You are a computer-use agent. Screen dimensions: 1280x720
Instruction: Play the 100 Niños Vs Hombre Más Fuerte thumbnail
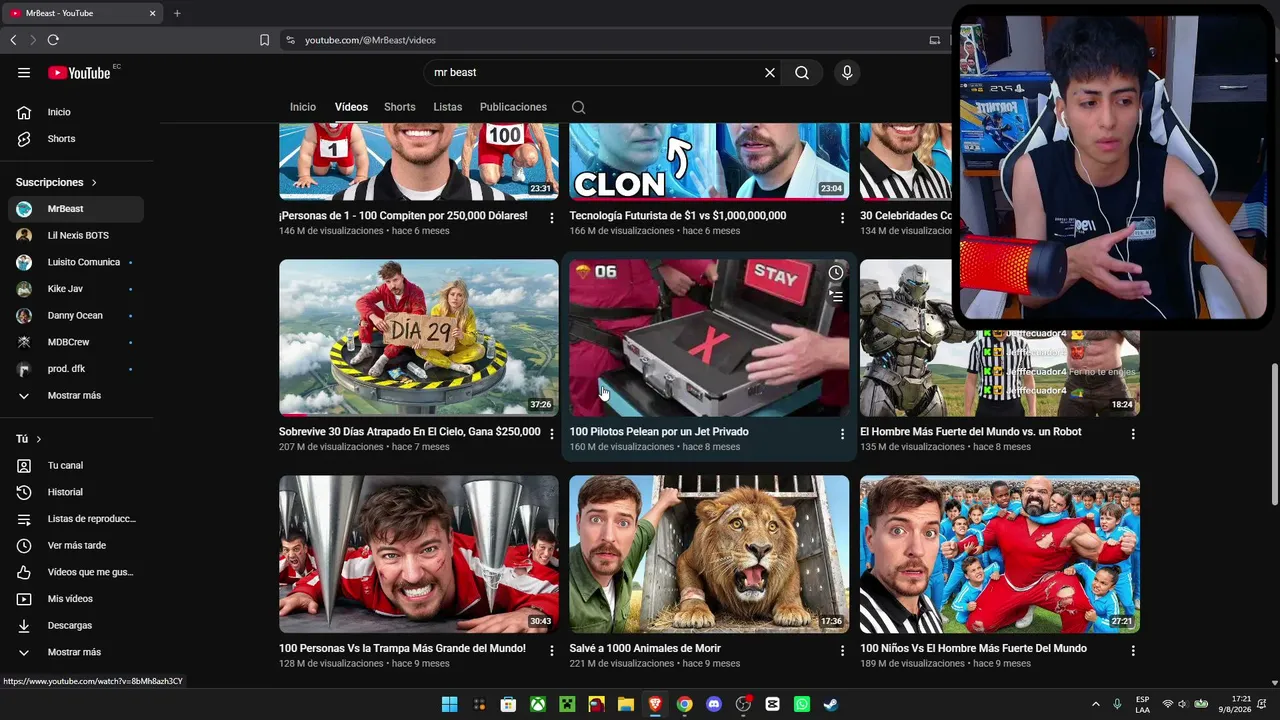1000,554
